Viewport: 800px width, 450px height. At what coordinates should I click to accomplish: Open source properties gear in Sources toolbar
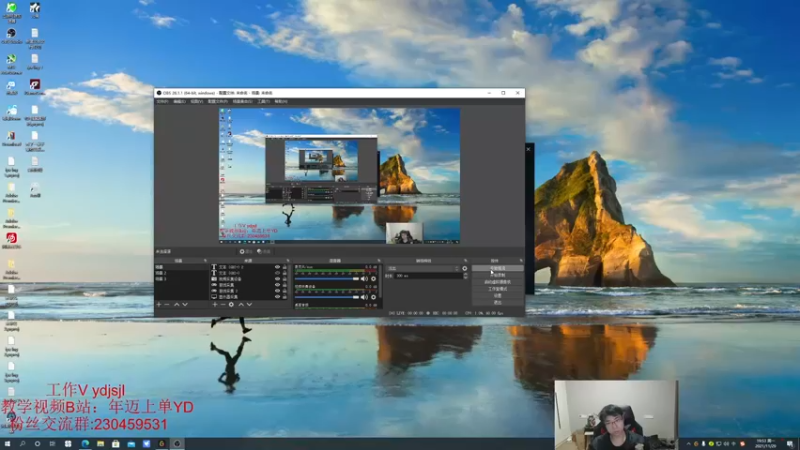click(231, 305)
